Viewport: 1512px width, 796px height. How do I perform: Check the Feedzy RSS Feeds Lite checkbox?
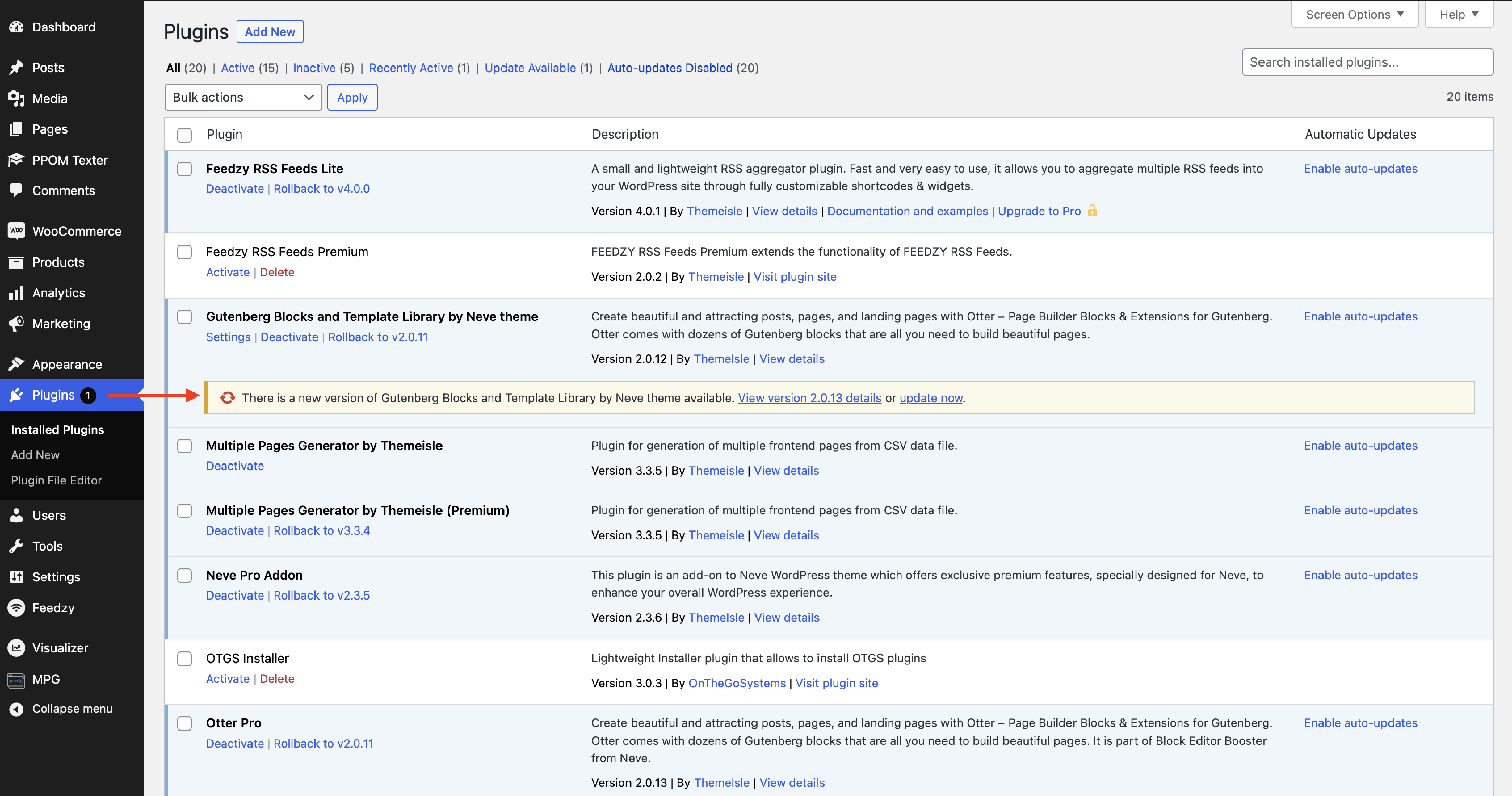pyautogui.click(x=184, y=169)
